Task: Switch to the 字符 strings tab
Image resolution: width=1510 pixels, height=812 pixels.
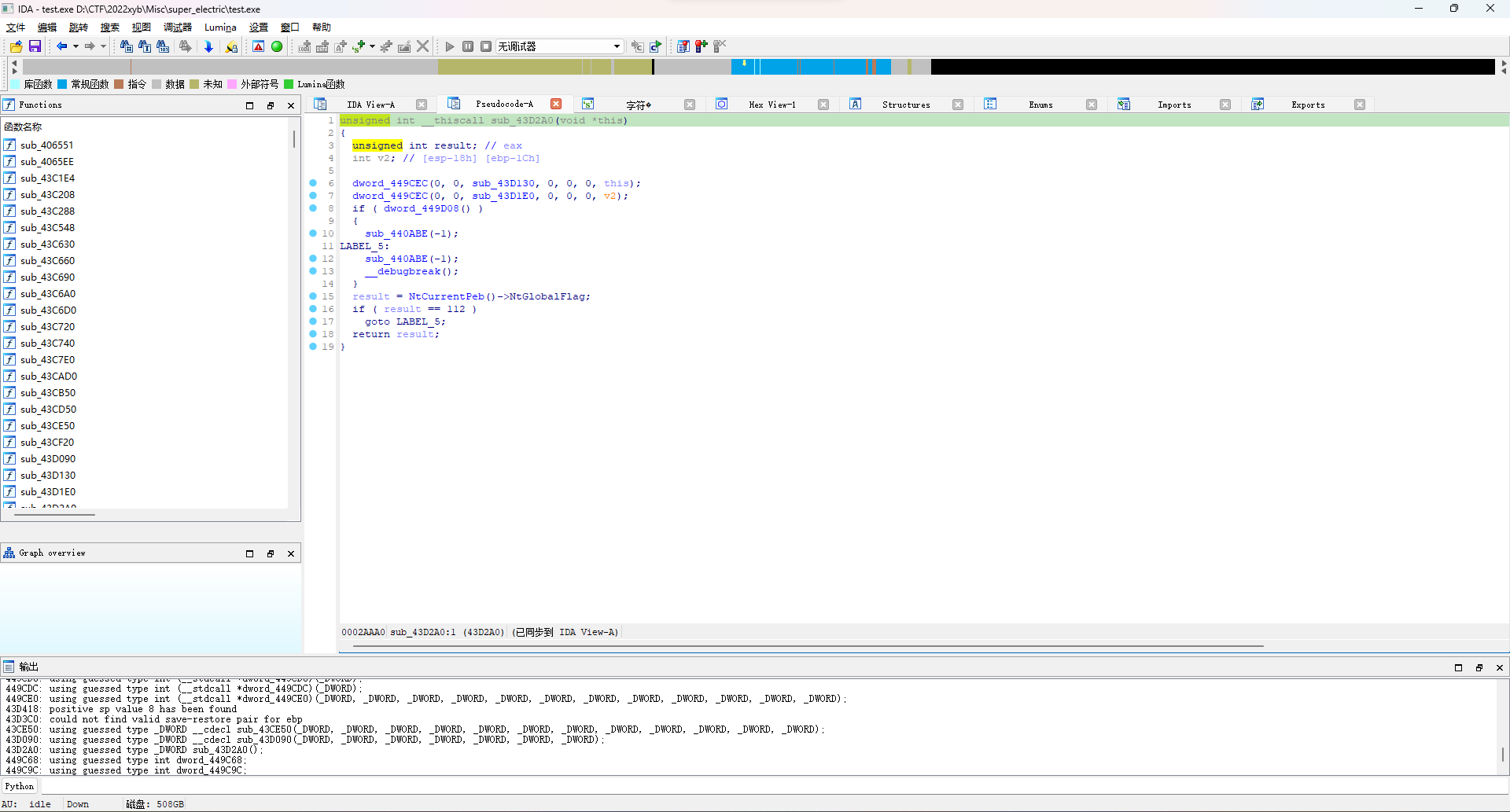Action: (638, 105)
